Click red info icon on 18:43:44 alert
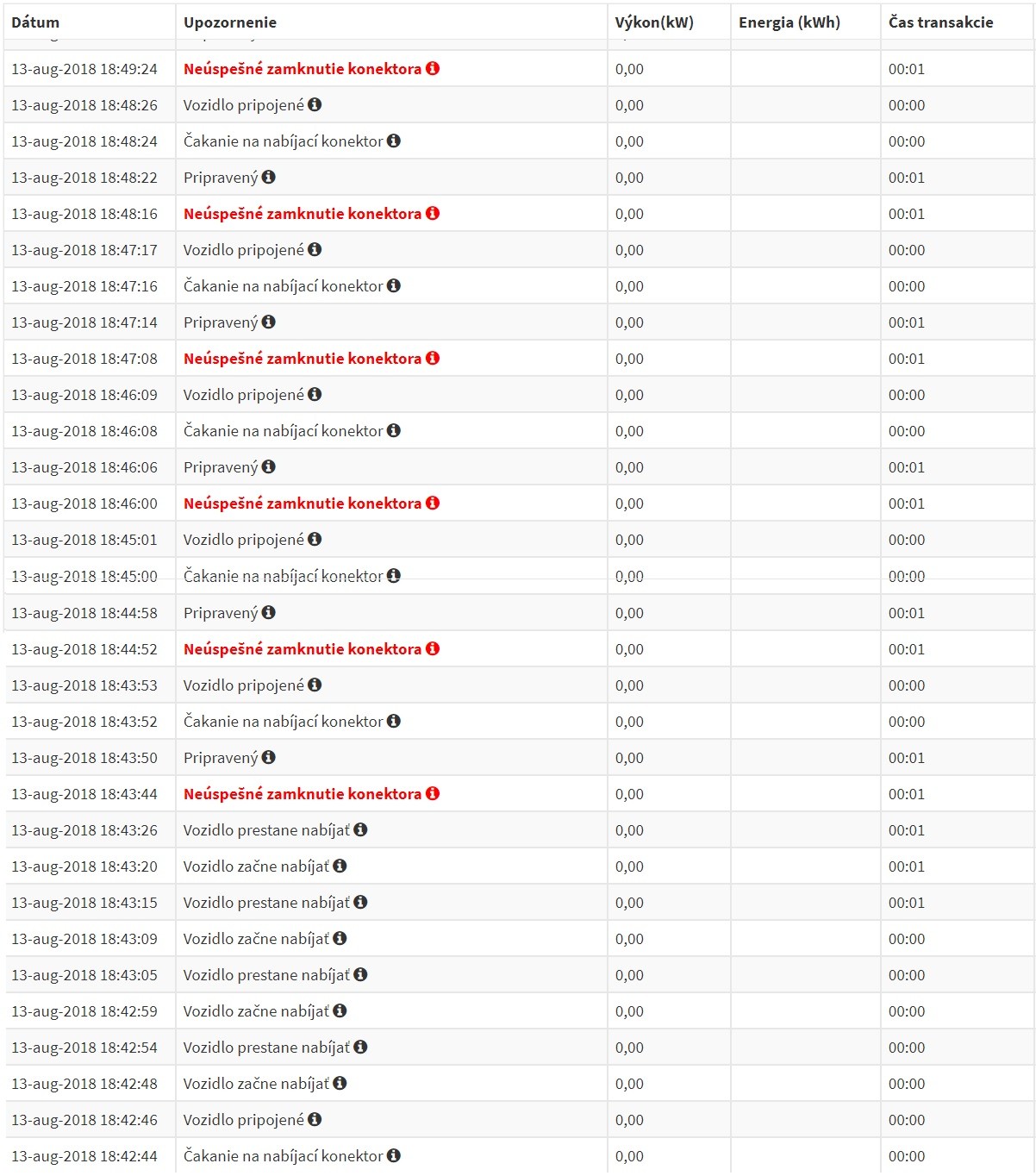The width and height of the screenshot is (1036, 1176). pos(433,793)
